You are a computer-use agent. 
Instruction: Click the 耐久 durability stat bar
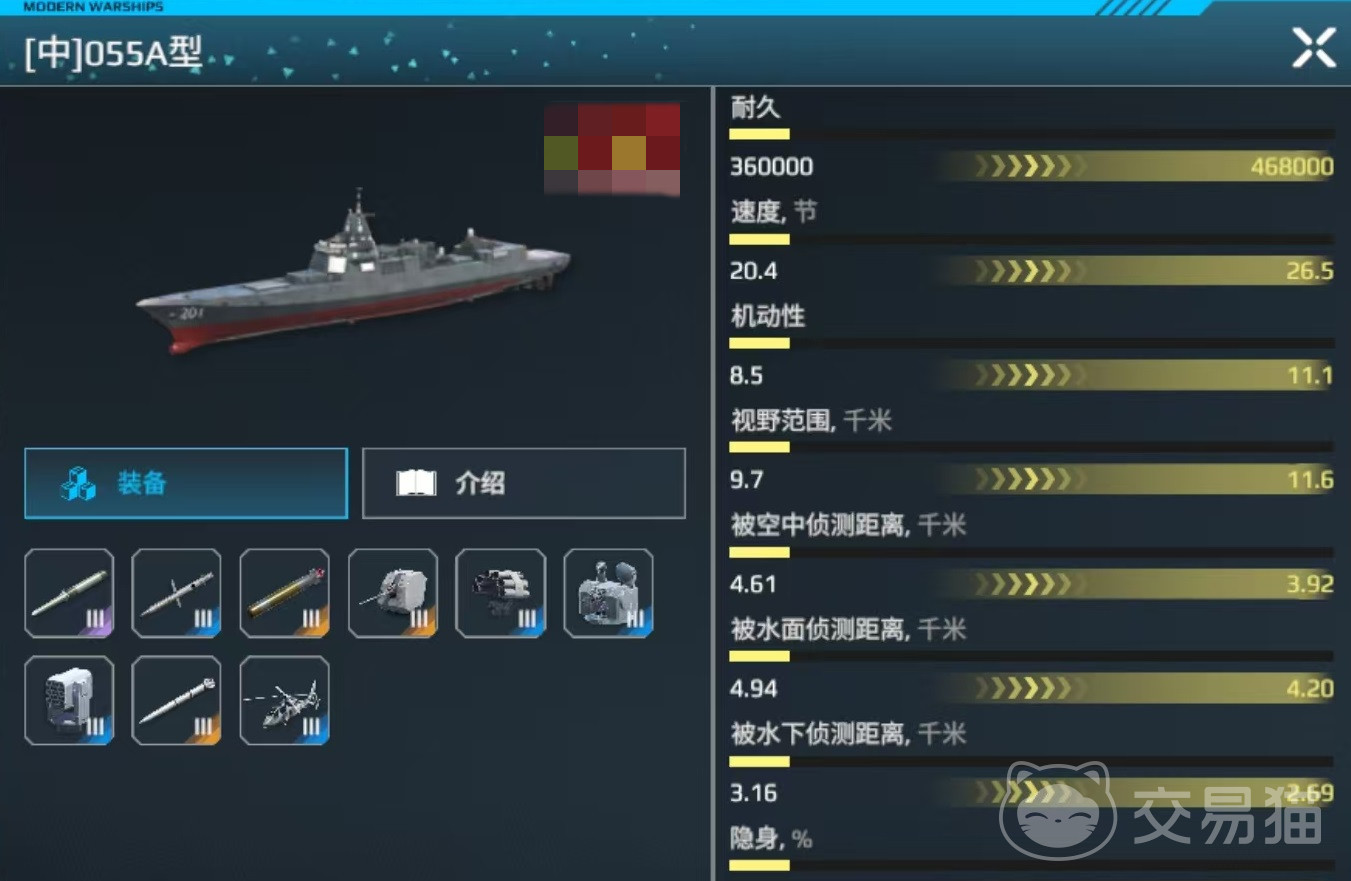point(1031,133)
